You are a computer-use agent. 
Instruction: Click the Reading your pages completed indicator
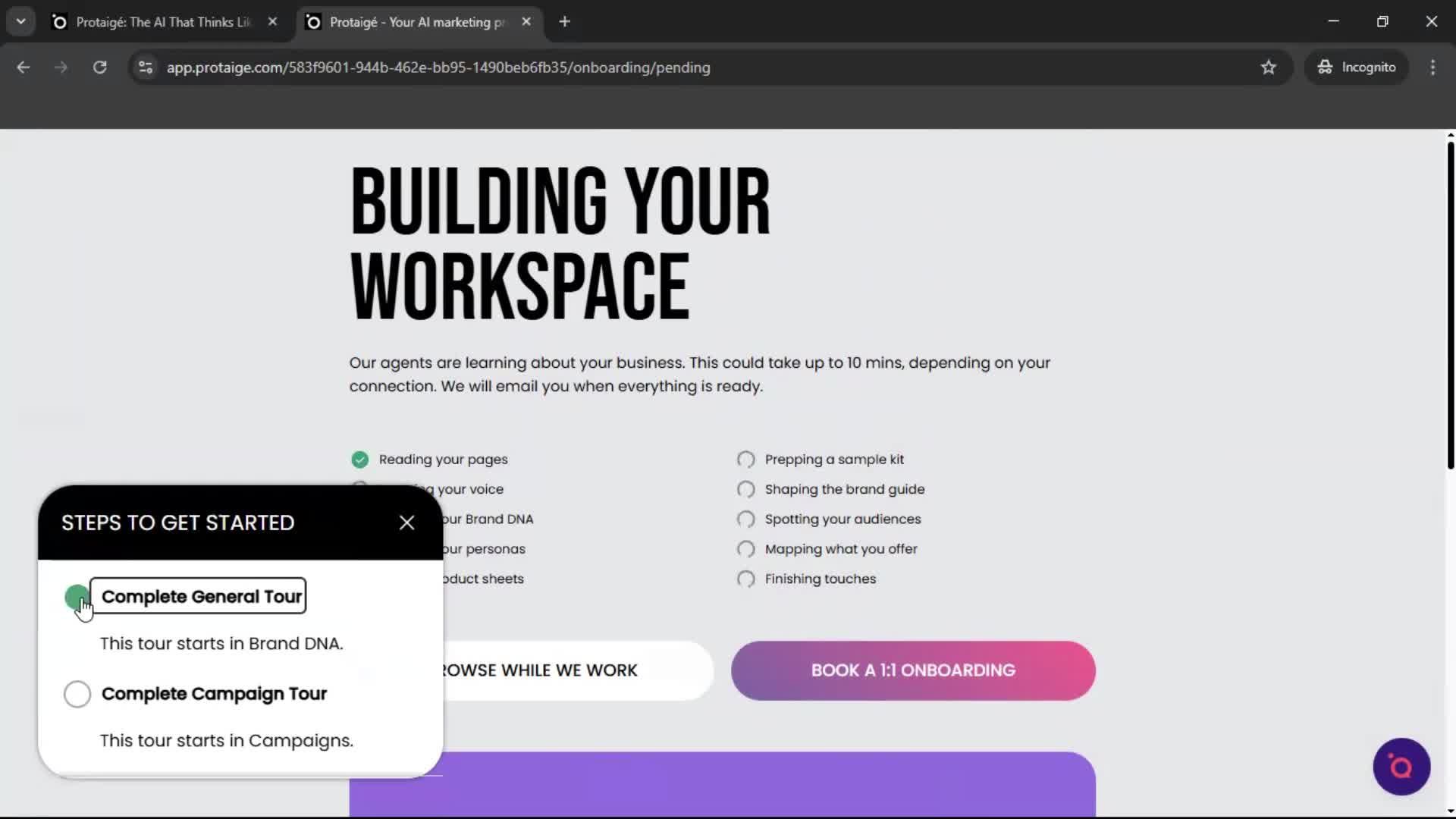(x=359, y=459)
